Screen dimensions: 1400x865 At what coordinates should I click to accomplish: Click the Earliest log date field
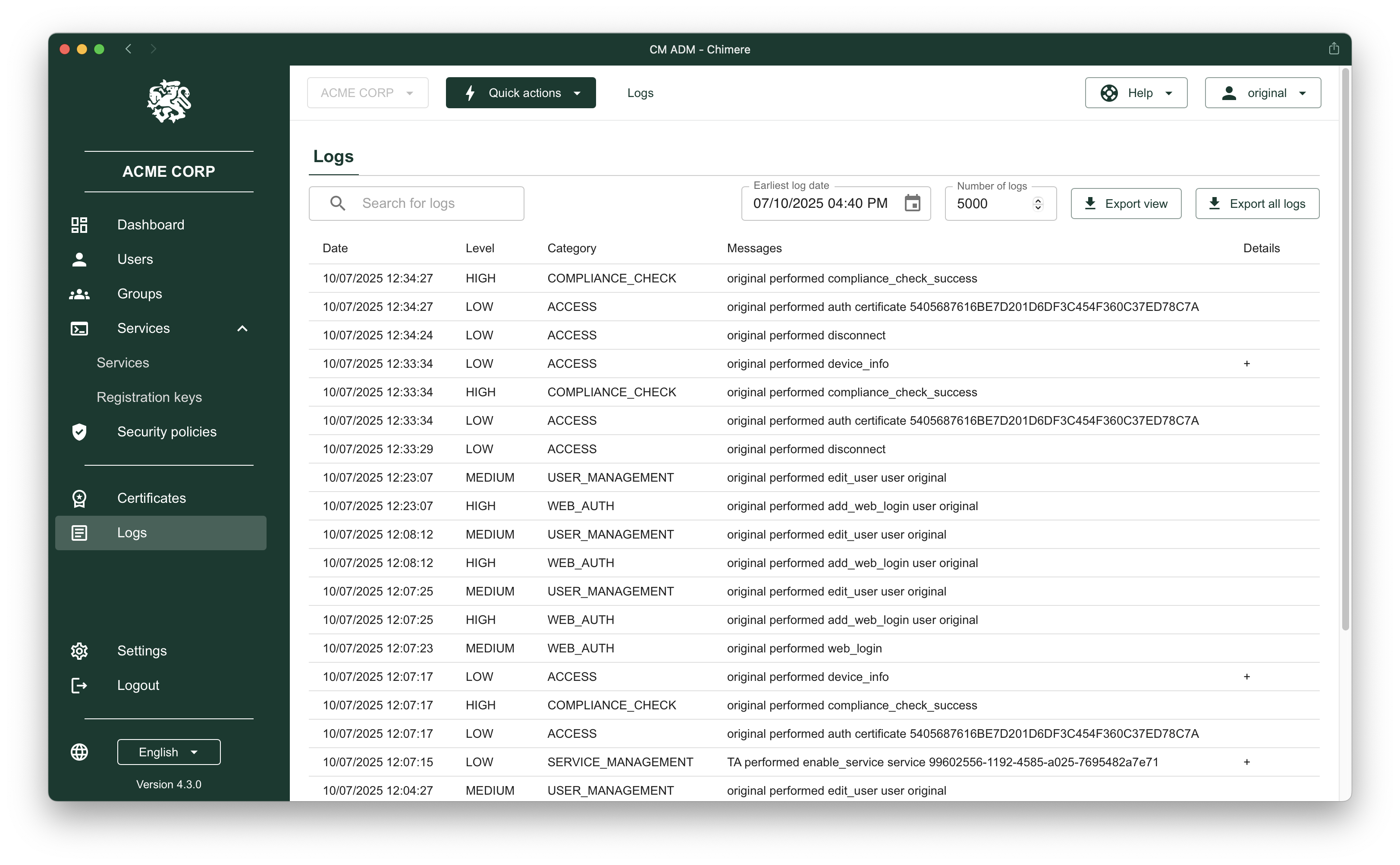tap(835, 203)
